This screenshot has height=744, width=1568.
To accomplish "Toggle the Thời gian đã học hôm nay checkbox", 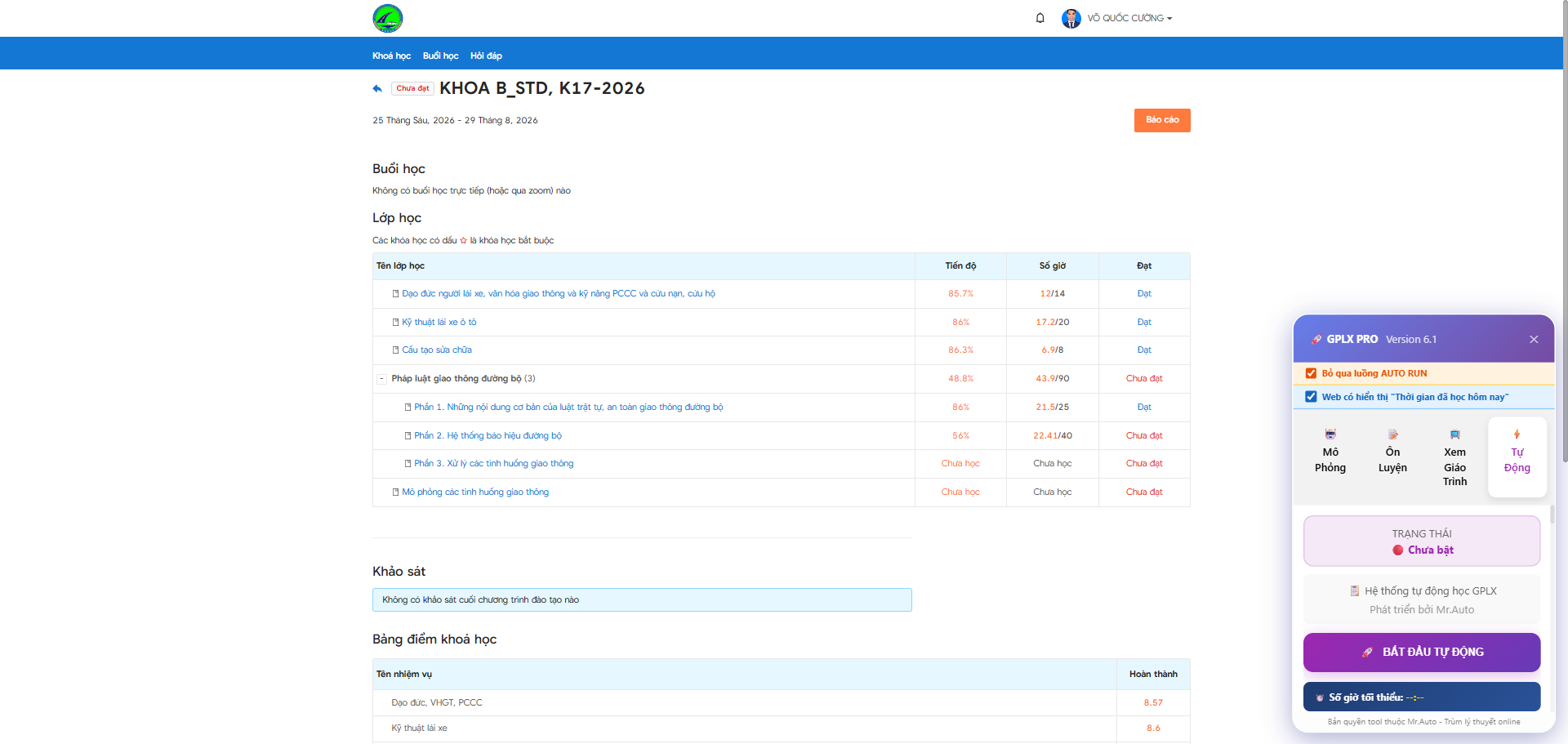I will coord(1311,397).
